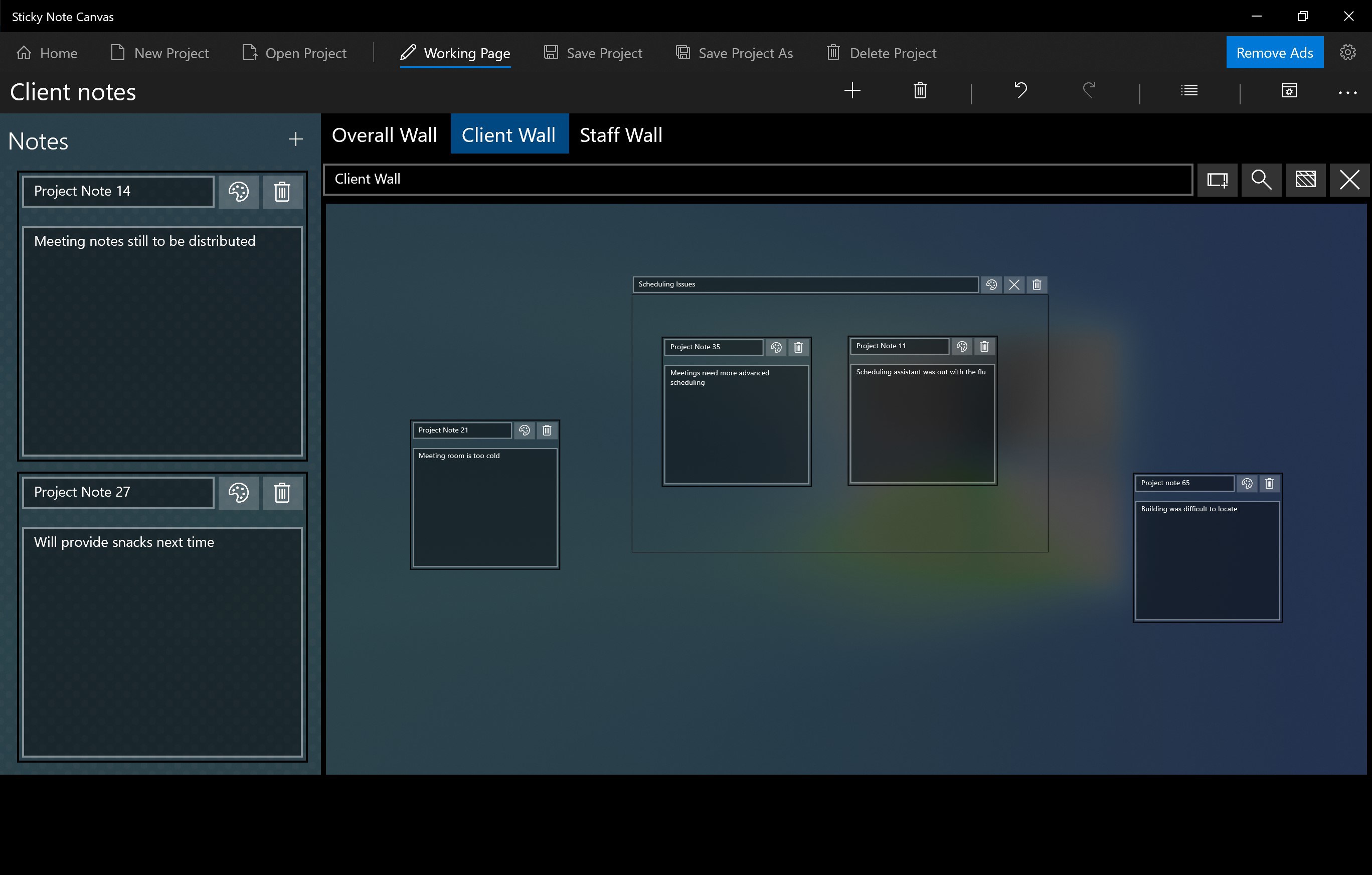The height and width of the screenshot is (875, 1372).
Task: Click the mask/filter icon on Client Wall toolbar
Action: point(1306,179)
